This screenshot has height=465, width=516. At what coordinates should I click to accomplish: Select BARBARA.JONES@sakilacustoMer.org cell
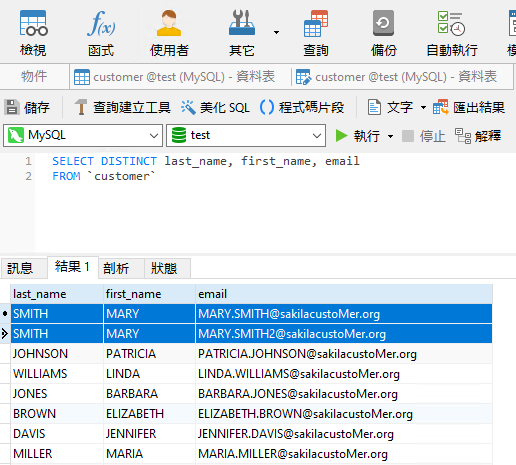pos(344,394)
